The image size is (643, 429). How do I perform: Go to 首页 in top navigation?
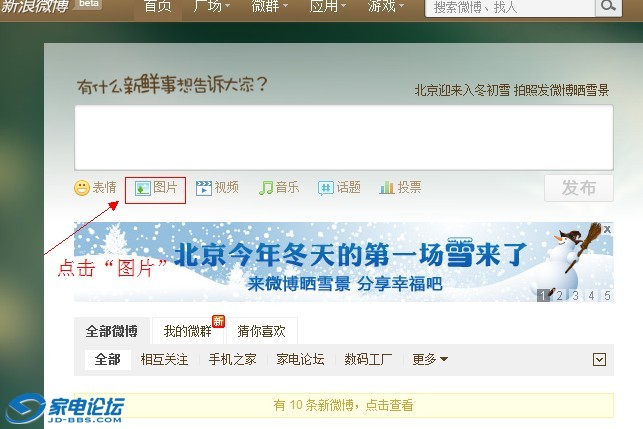click(x=157, y=7)
